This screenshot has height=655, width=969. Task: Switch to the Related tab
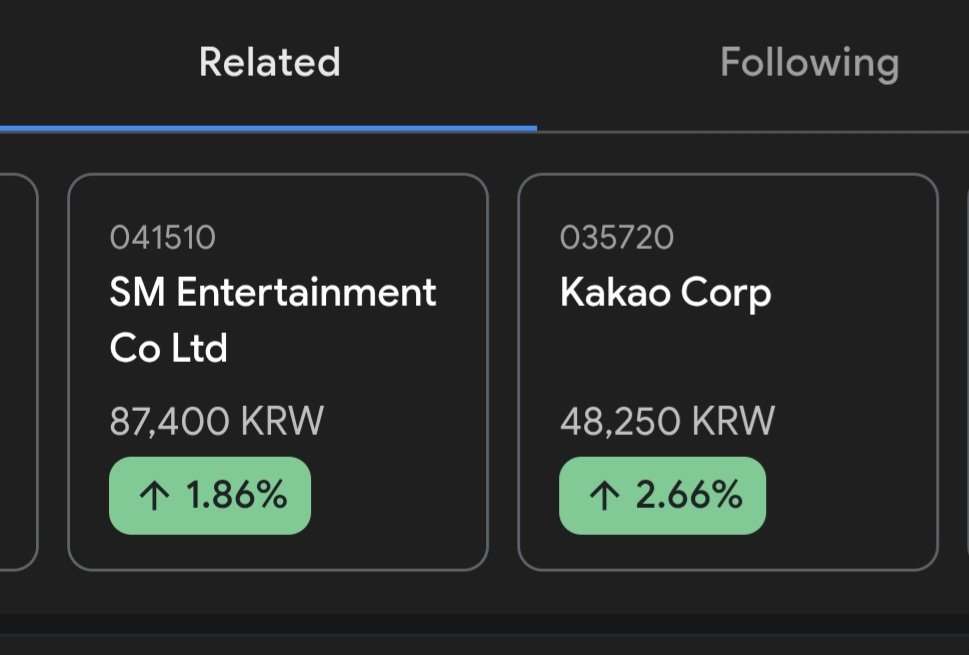click(x=269, y=62)
